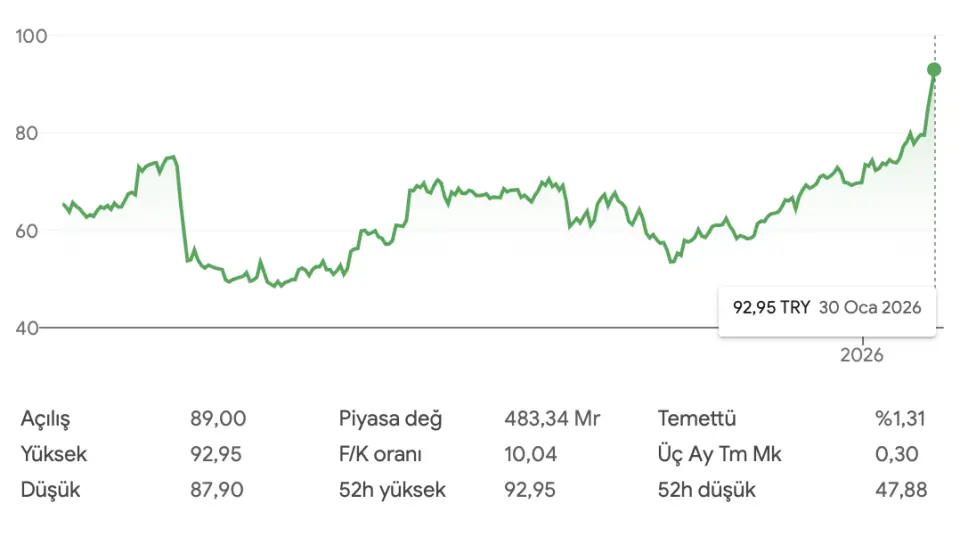
Task: Select the Açılış label
Action: (x=46, y=418)
